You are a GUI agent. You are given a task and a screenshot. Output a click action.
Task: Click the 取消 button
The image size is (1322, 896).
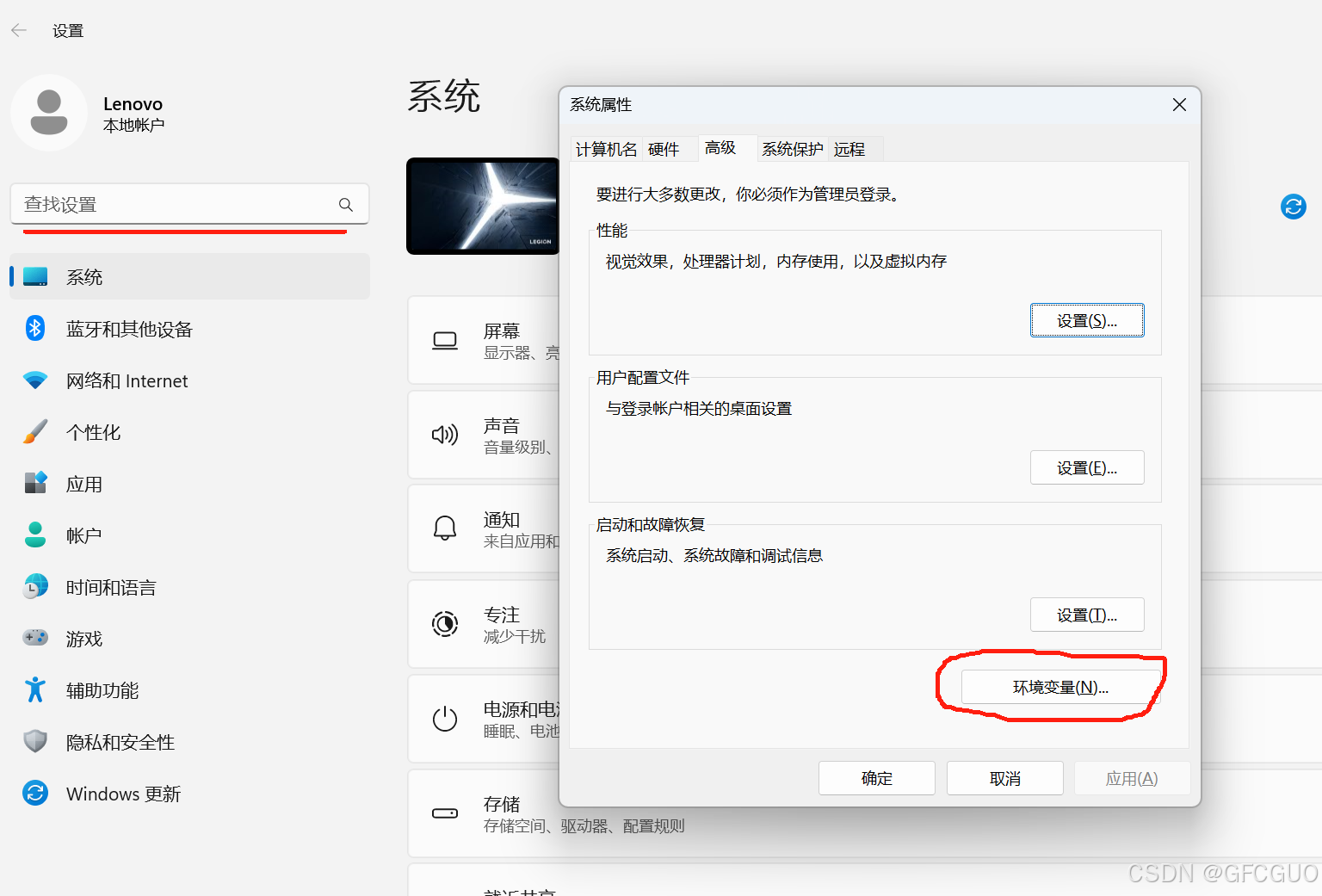[1005, 779]
